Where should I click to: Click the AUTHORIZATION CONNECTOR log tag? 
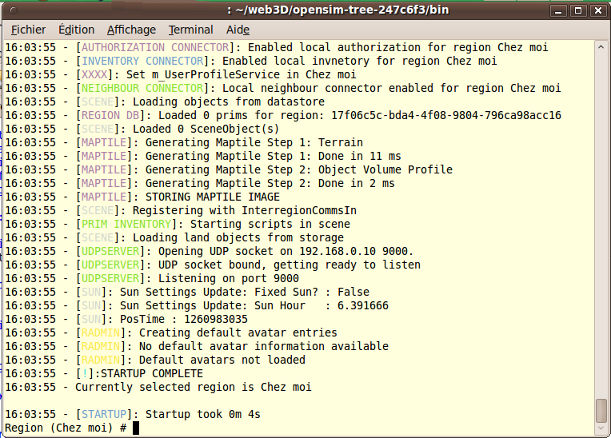click(x=158, y=47)
